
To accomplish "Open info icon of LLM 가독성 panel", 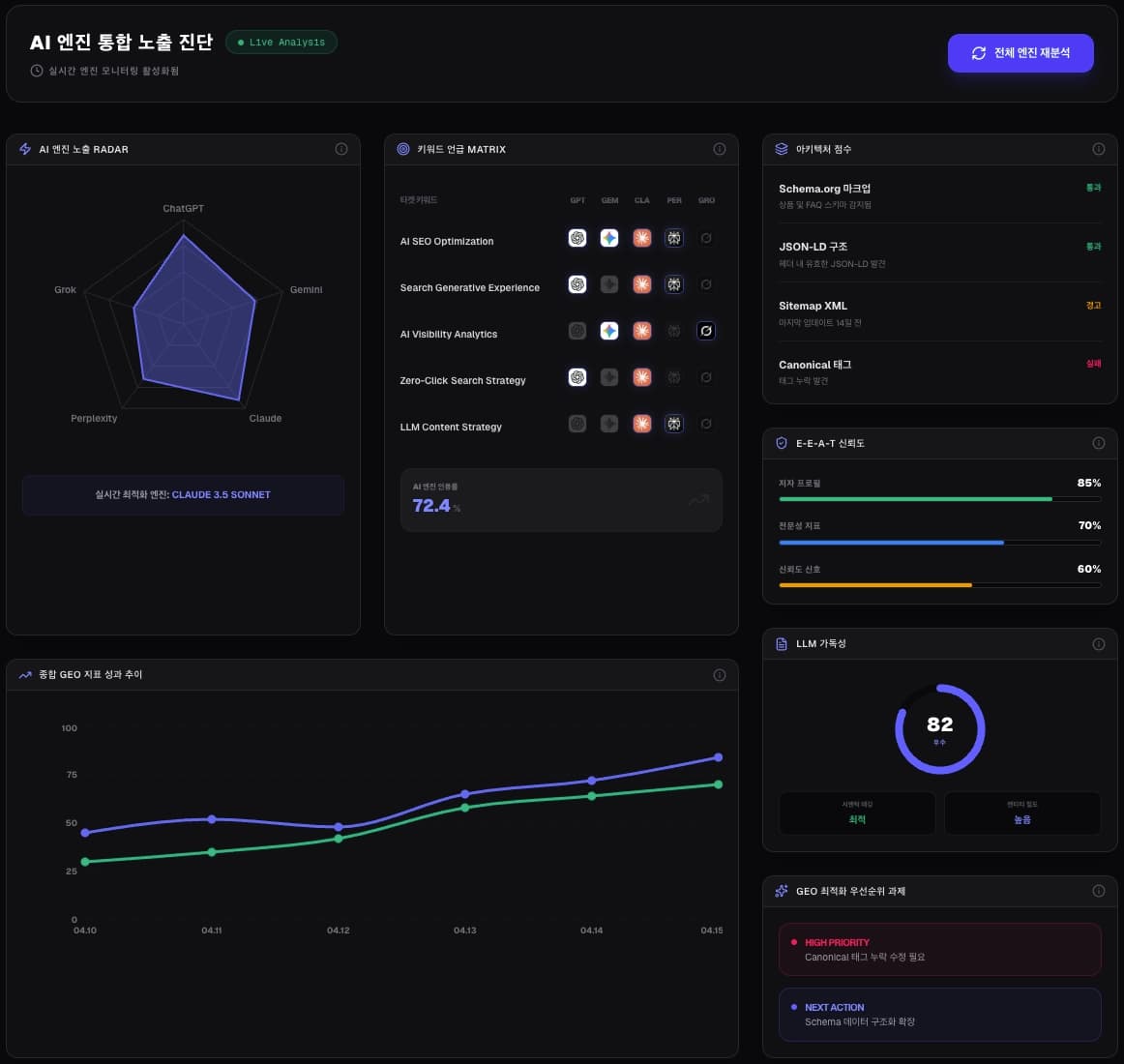I will [x=1098, y=644].
